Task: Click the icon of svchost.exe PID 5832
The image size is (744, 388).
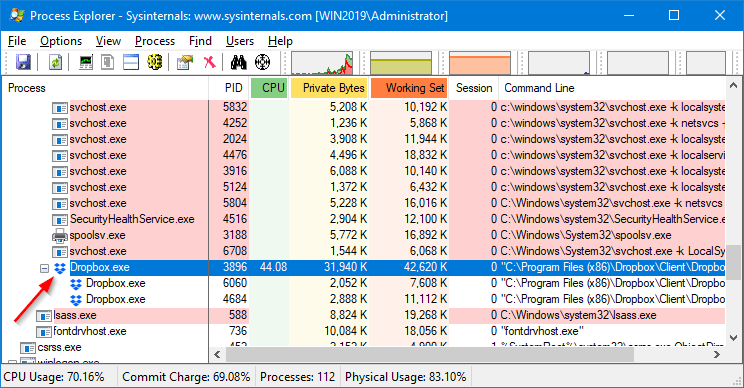Action: coord(60,108)
